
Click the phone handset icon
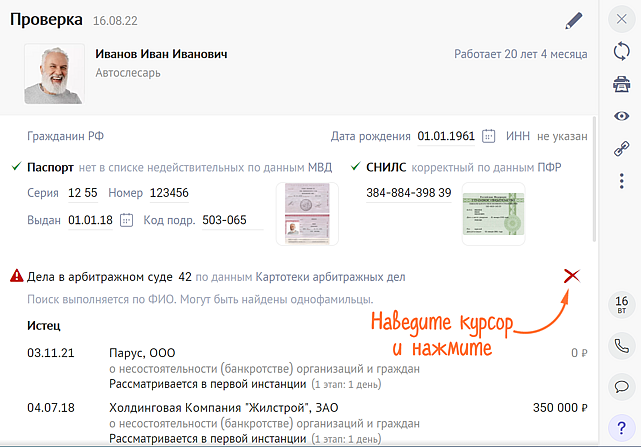[621, 346]
